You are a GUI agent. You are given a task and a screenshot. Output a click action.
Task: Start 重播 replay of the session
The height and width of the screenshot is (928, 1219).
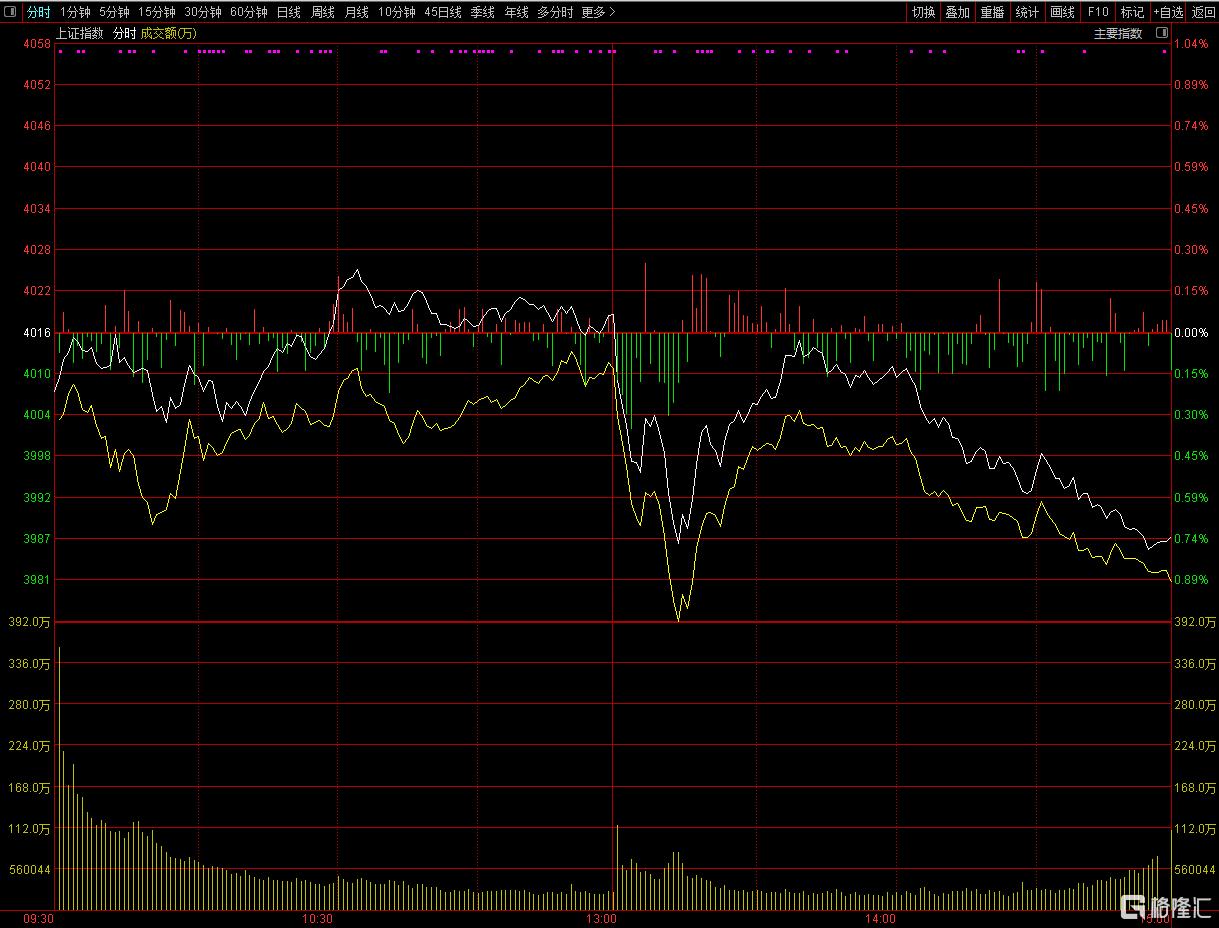click(x=992, y=12)
